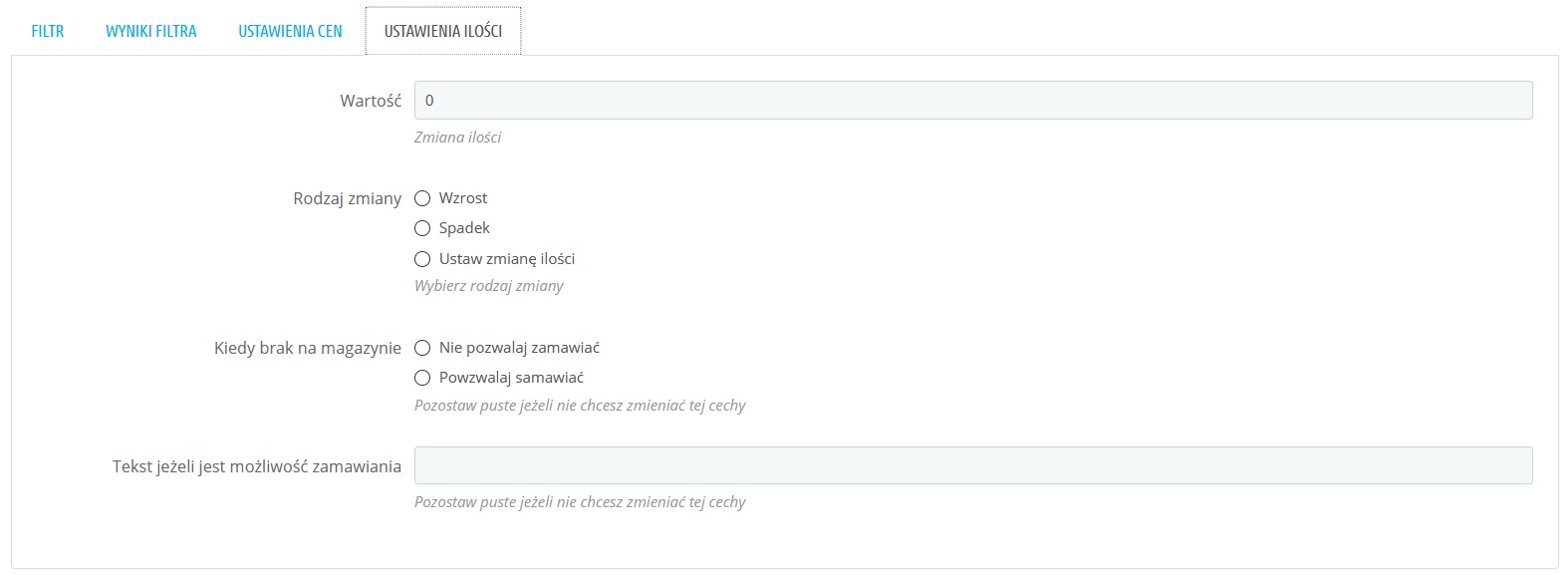This screenshot has height=575, width=1568.
Task: Click the radio circle beside Wzrost
Action: click(422, 198)
